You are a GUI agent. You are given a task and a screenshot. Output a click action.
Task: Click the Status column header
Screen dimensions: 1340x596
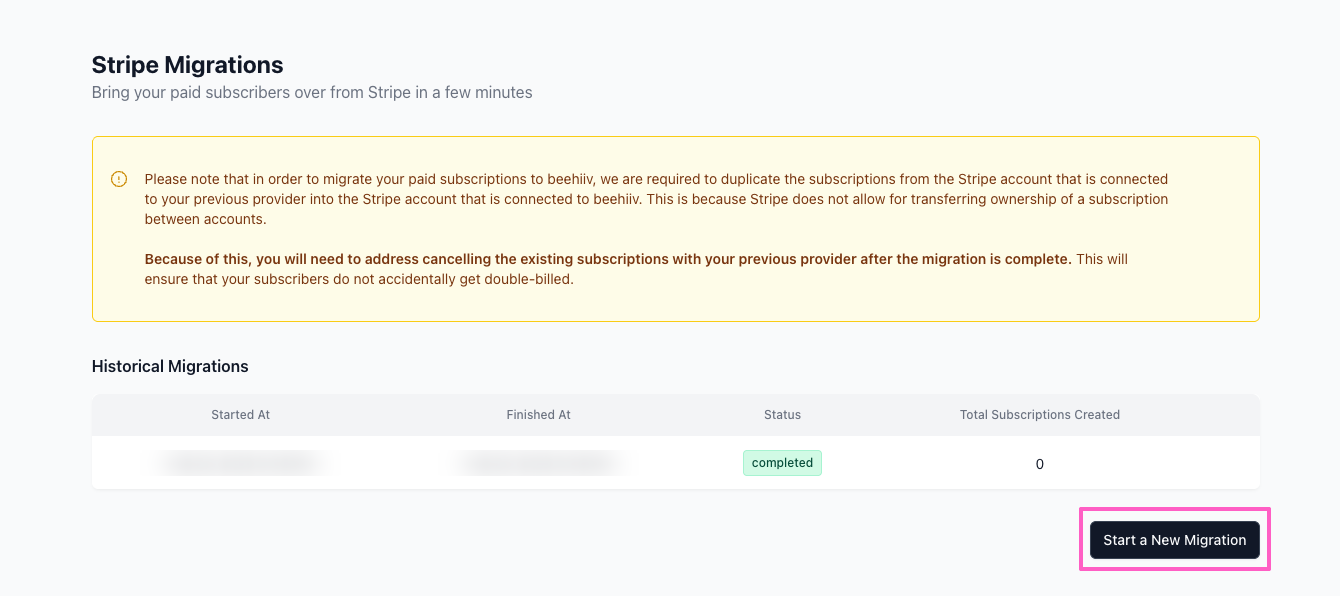782,414
